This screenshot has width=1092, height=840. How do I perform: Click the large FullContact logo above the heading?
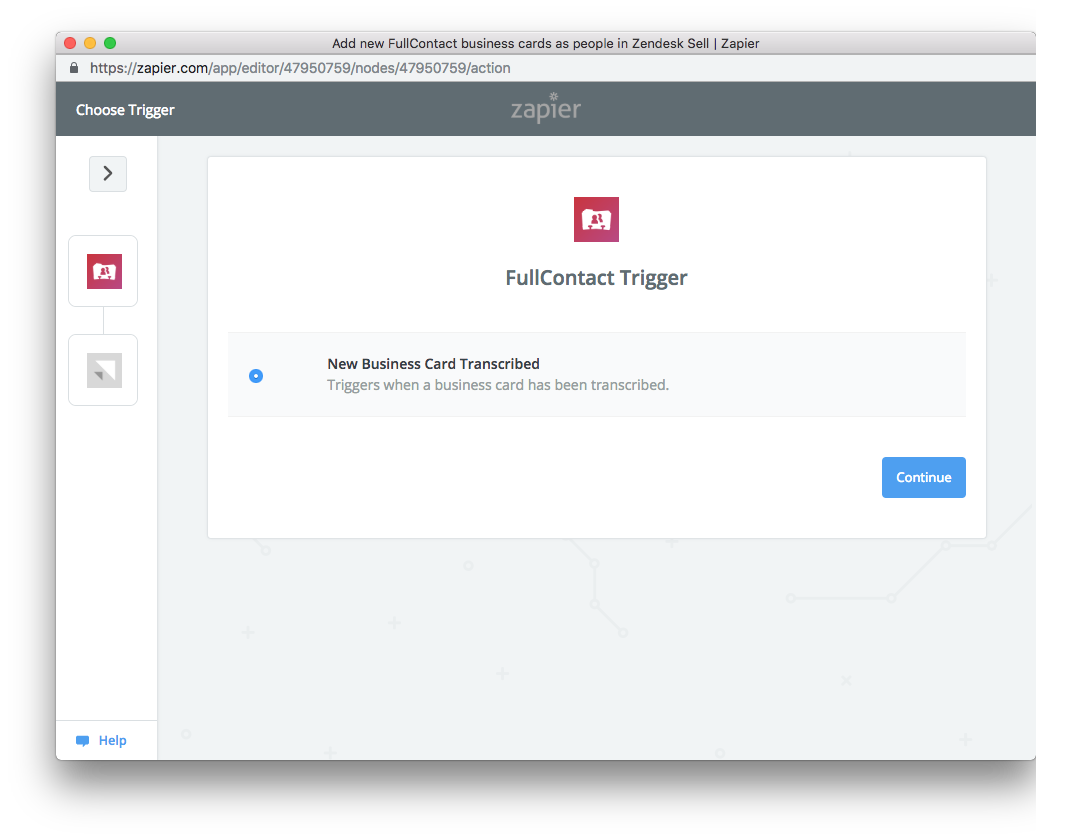596,219
